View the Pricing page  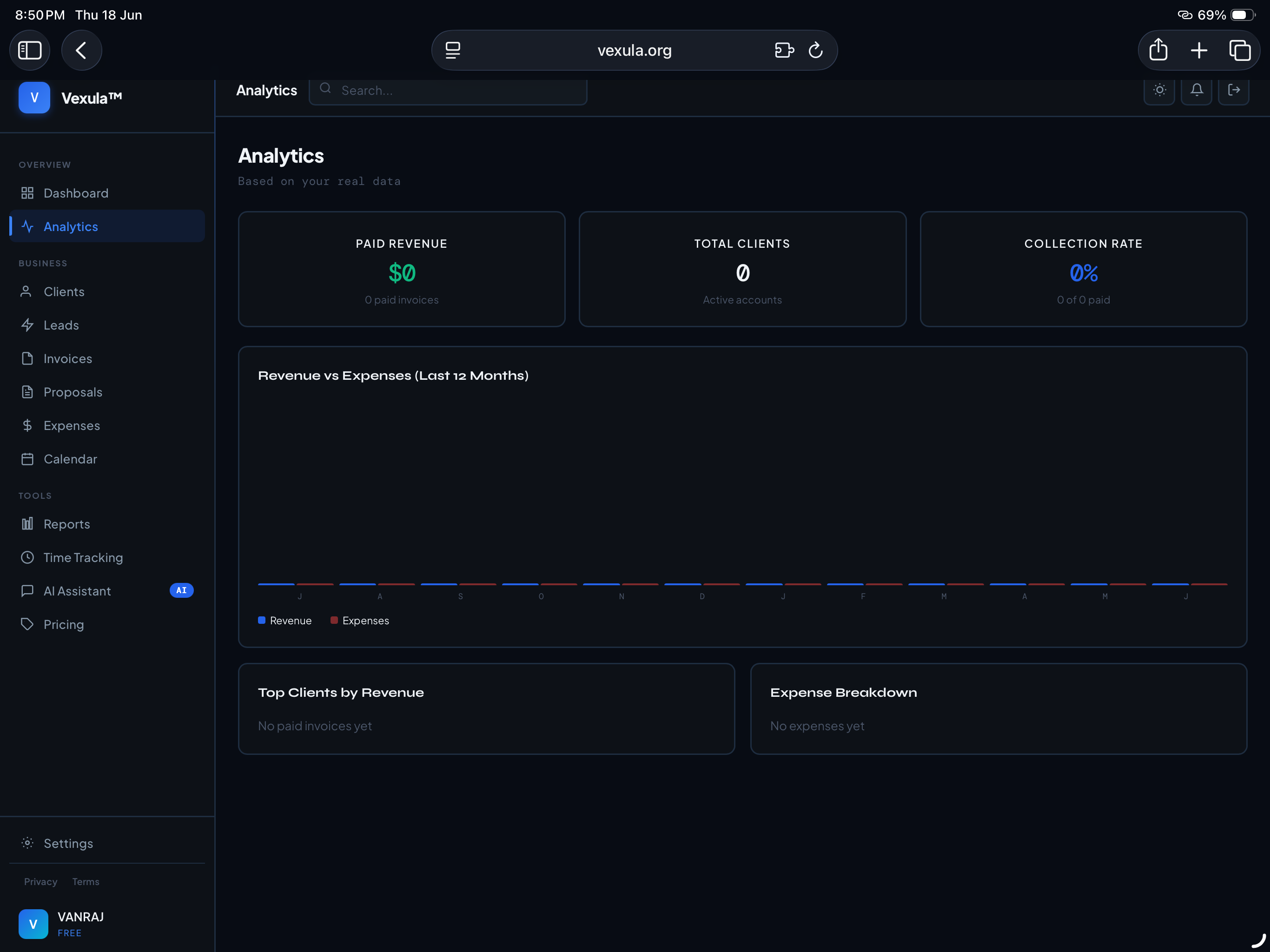(107, 624)
